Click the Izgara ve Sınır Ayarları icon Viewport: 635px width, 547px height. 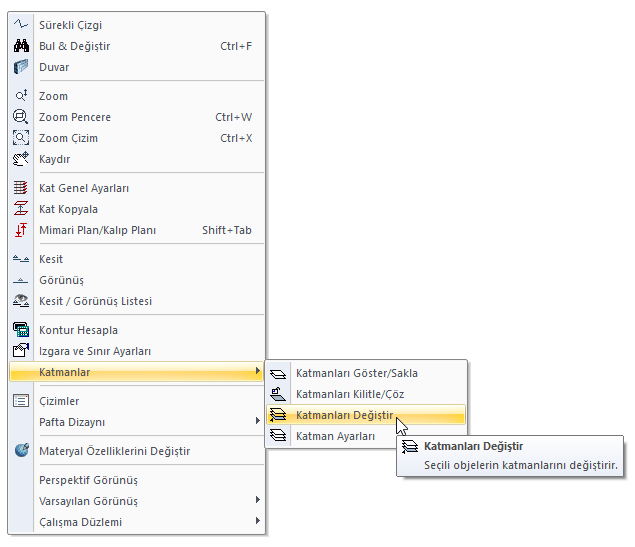pyautogui.click(x=21, y=351)
